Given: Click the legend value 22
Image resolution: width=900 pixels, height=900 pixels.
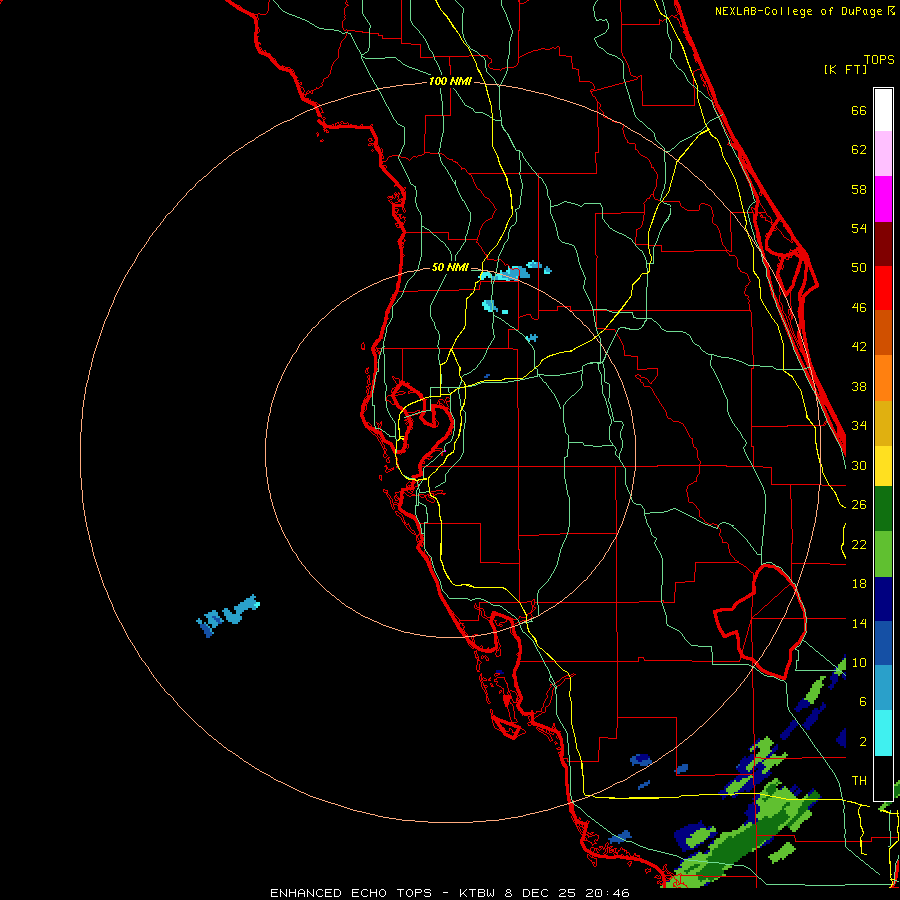Looking at the screenshot, I should (859, 544).
